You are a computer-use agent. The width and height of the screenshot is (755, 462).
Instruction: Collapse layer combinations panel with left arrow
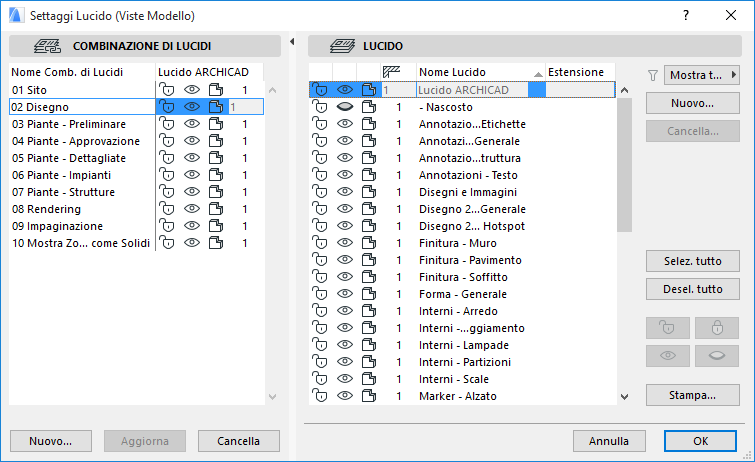(x=292, y=42)
